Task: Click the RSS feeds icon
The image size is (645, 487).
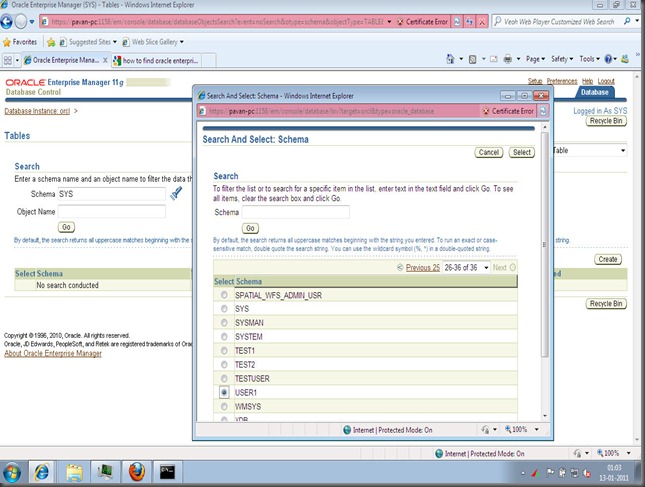Action: (x=473, y=59)
